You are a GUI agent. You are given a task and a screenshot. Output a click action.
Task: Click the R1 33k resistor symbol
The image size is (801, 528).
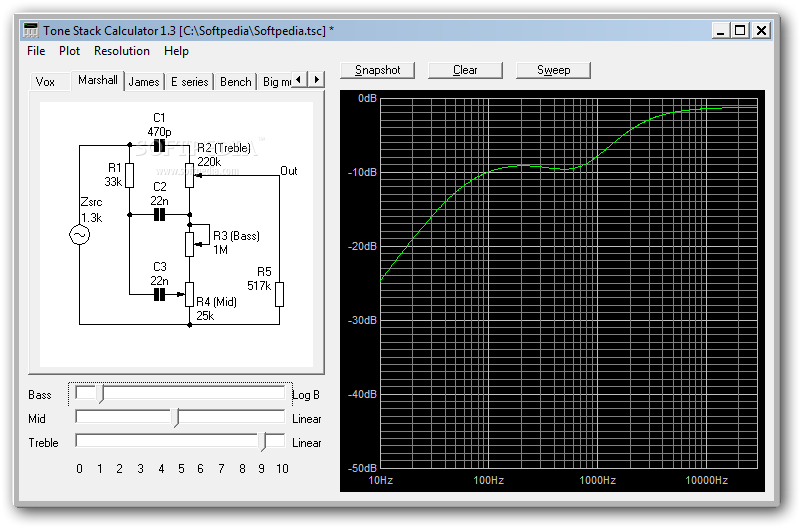130,175
